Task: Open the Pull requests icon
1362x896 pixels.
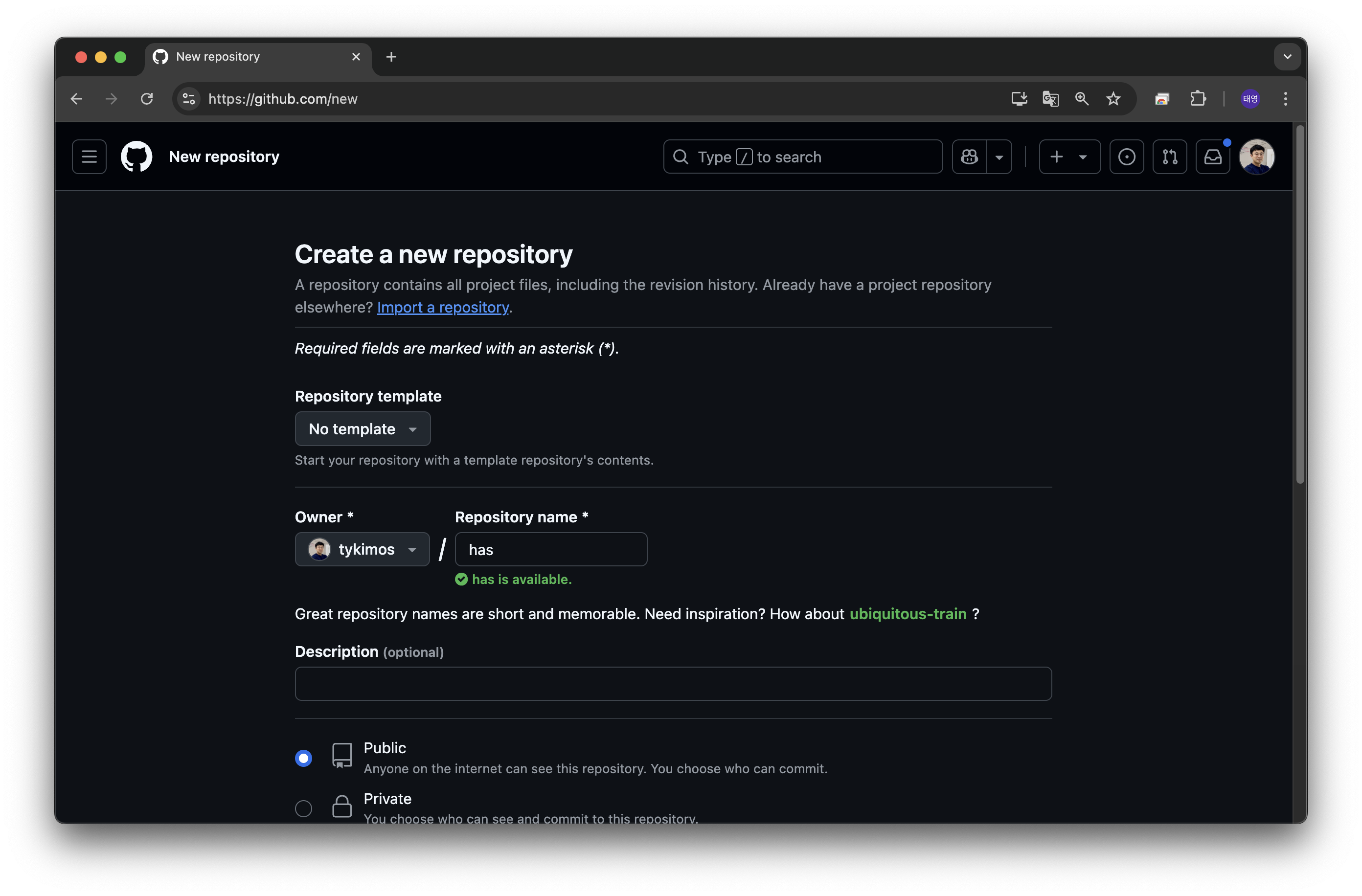Action: pos(1169,157)
